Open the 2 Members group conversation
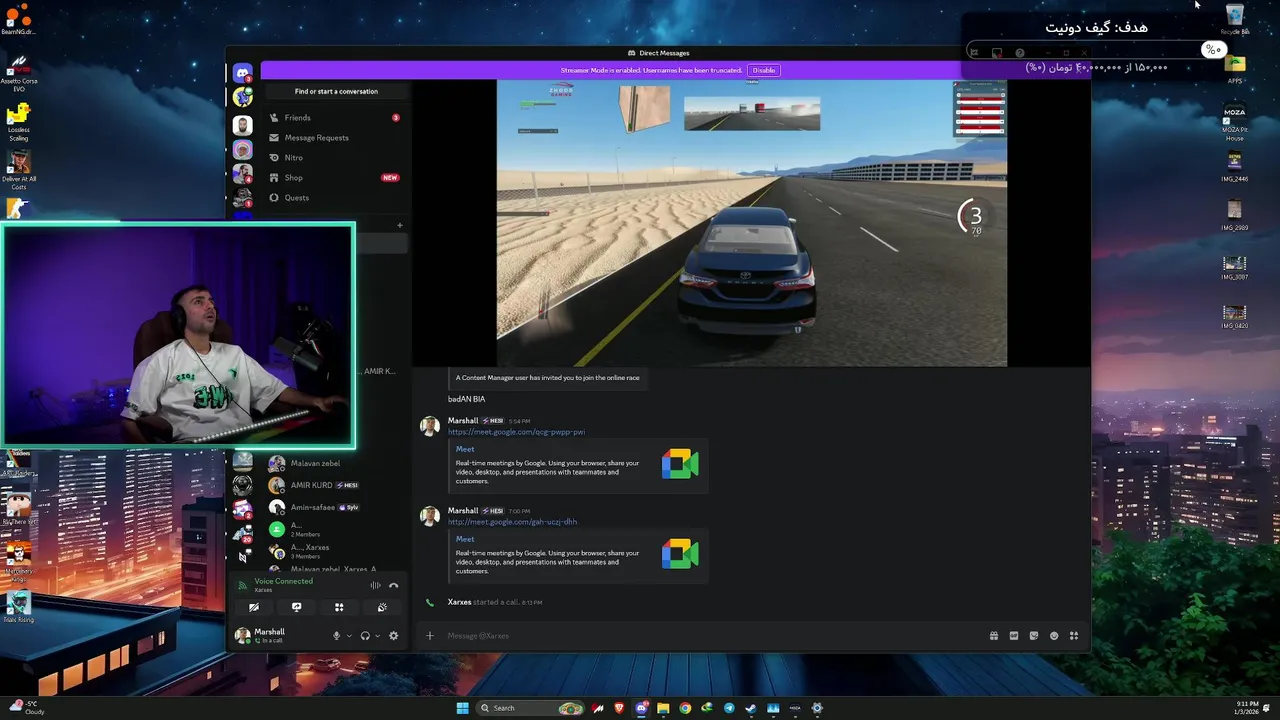Viewport: 1280px width, 720px height. coord(335,529)
